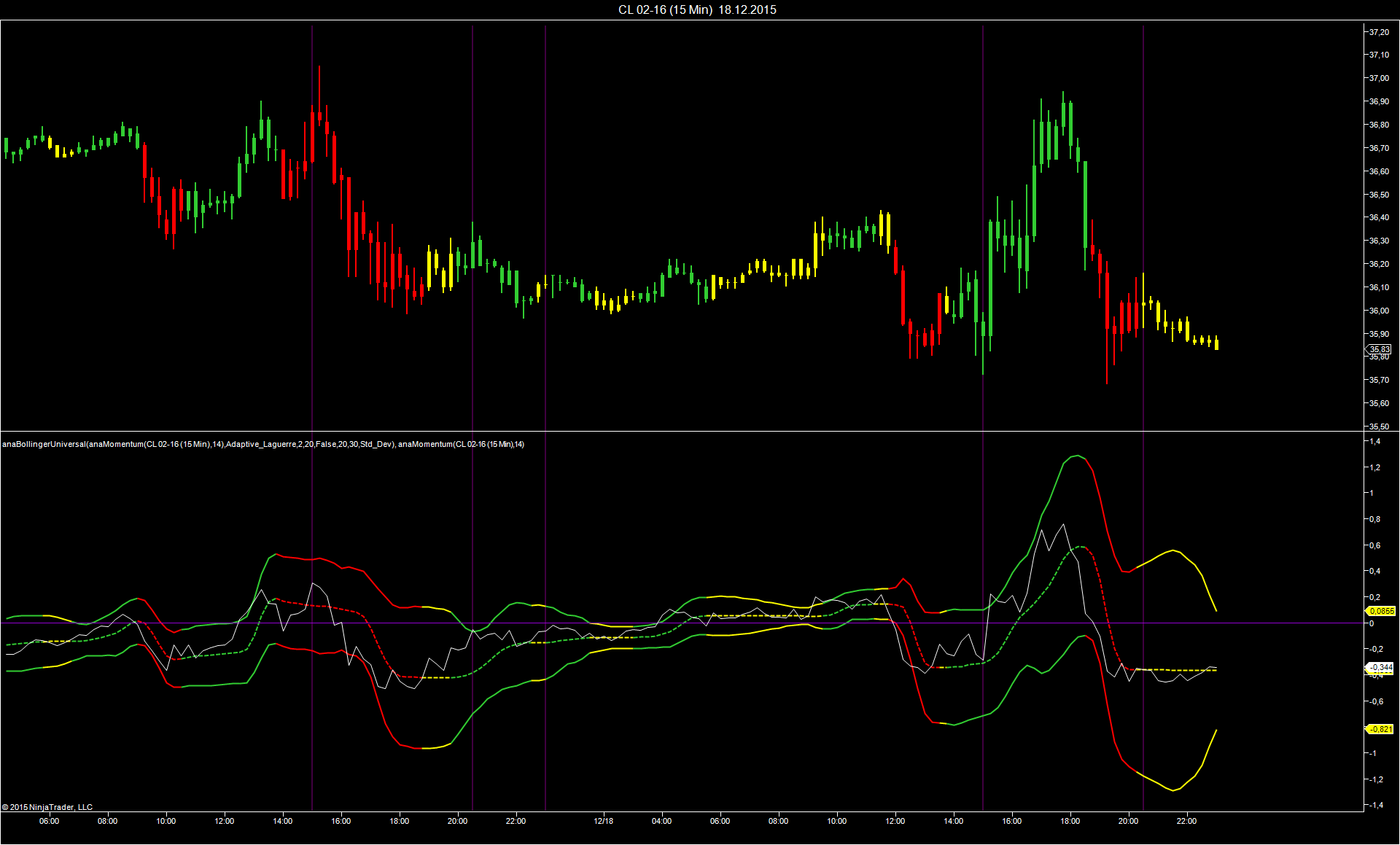Click the 1,4 indicator scale label
Viewport: 1400px width, 845px height.
click(x=1374, y=442)
